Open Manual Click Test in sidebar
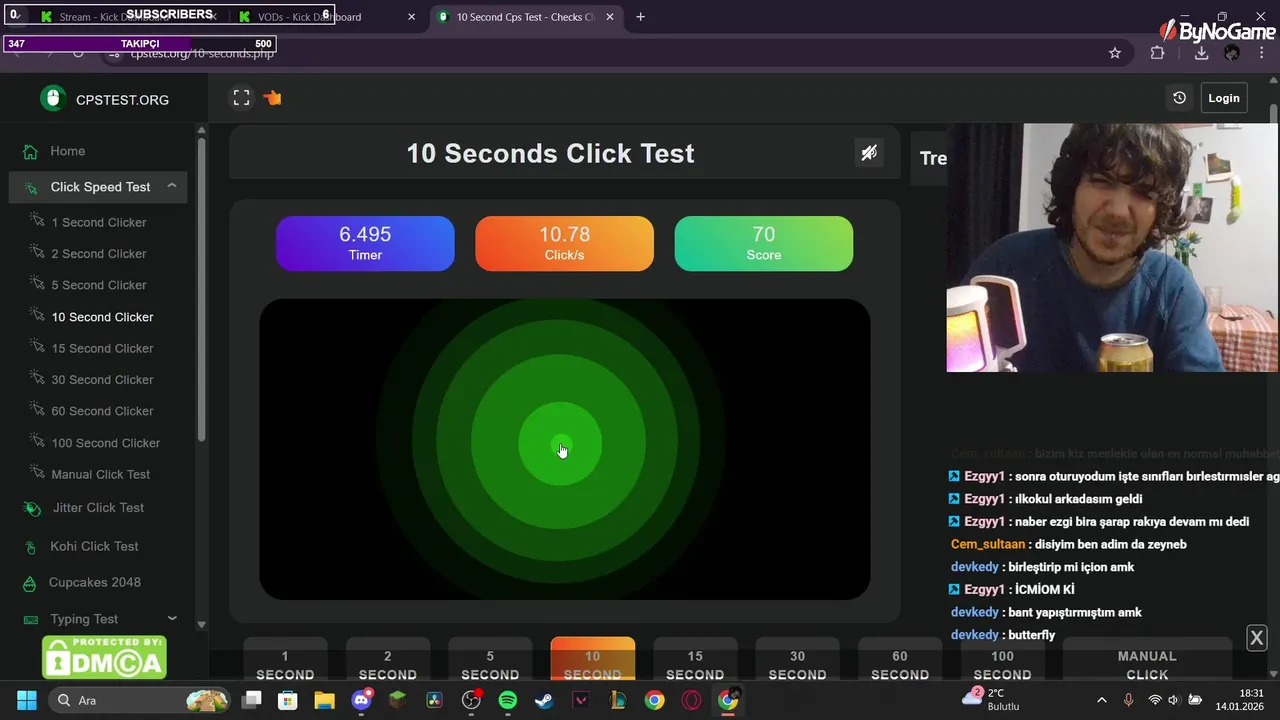1280x720 pixels. [100, 474]
